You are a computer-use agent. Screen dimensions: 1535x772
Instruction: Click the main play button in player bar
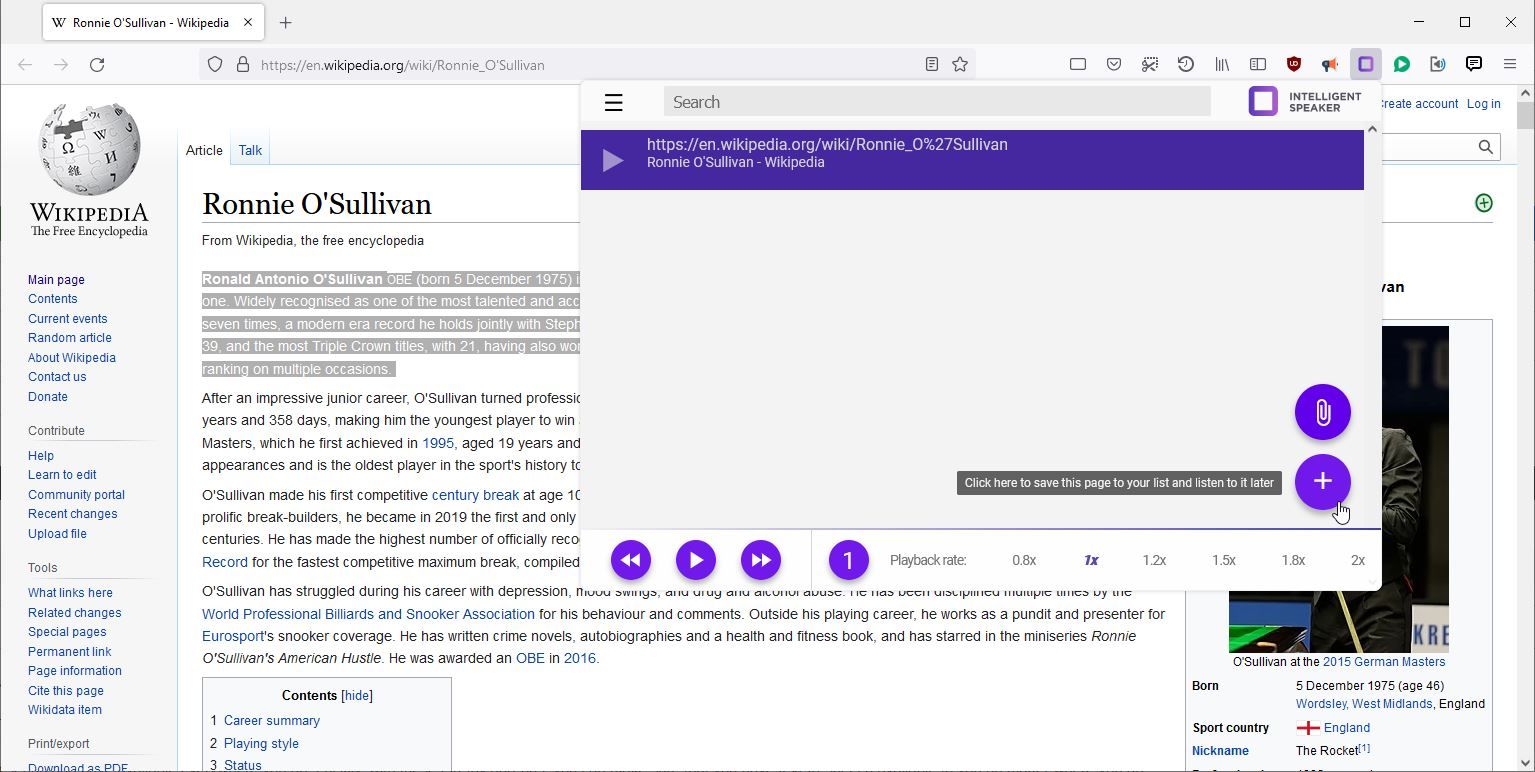coord(695,560)
